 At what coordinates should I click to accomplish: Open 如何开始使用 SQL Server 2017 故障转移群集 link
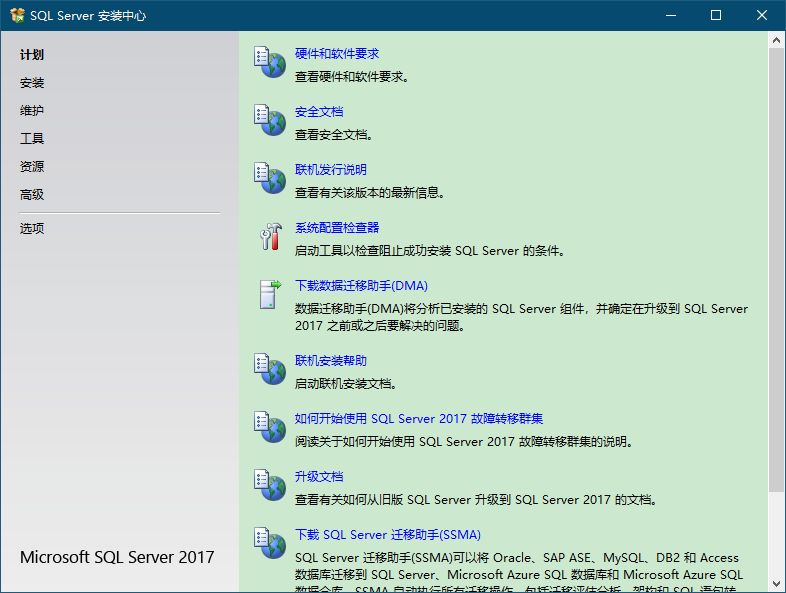pyautogui.click(x=419, y=419)
